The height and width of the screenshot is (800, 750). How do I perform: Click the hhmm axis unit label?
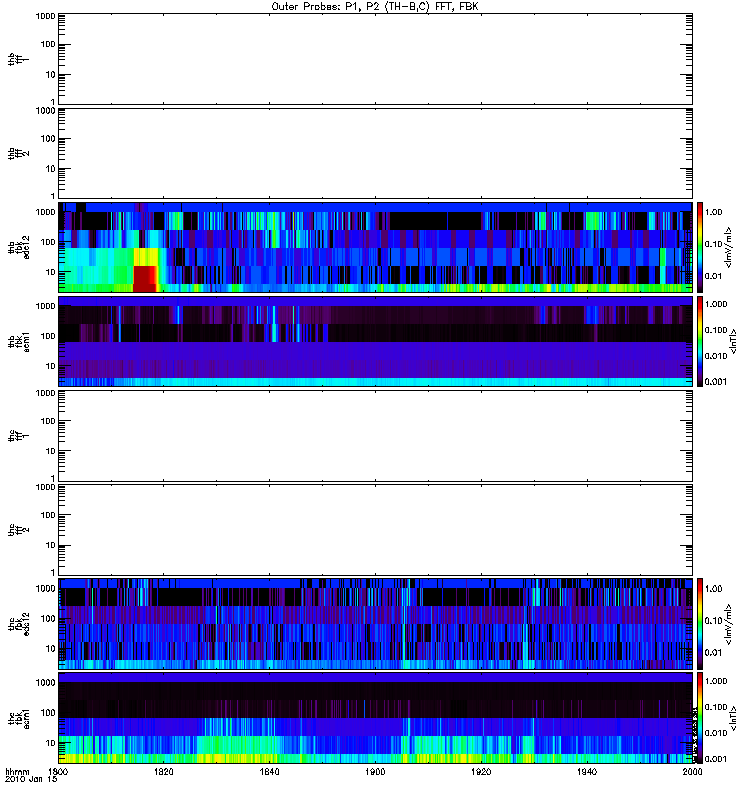pyautogui.click(x=17, y=772)
